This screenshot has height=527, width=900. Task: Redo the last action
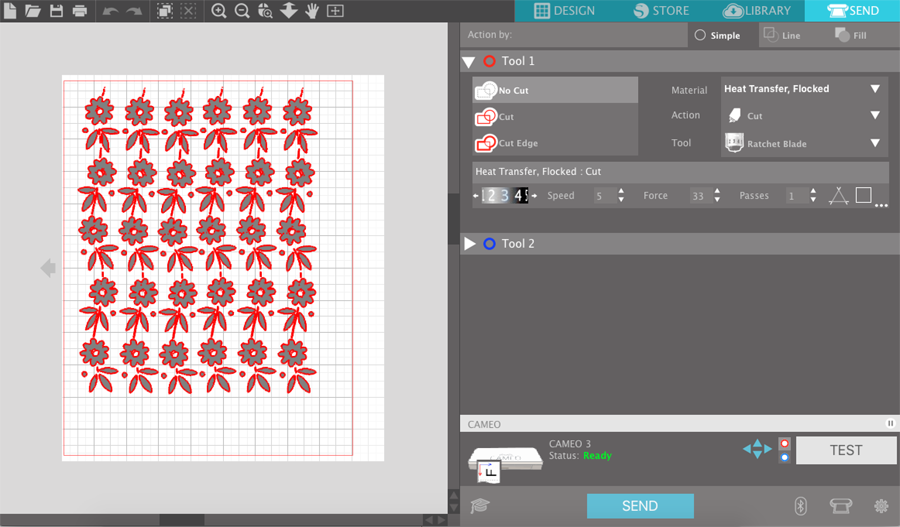click(x=134, y=11)
